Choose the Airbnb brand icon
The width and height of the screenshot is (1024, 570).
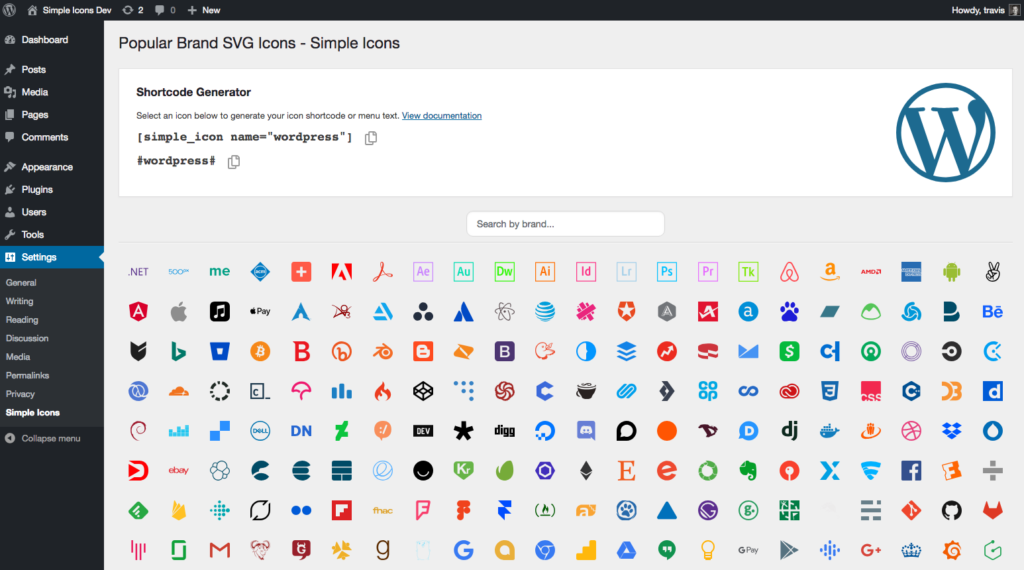coord(789,272)
